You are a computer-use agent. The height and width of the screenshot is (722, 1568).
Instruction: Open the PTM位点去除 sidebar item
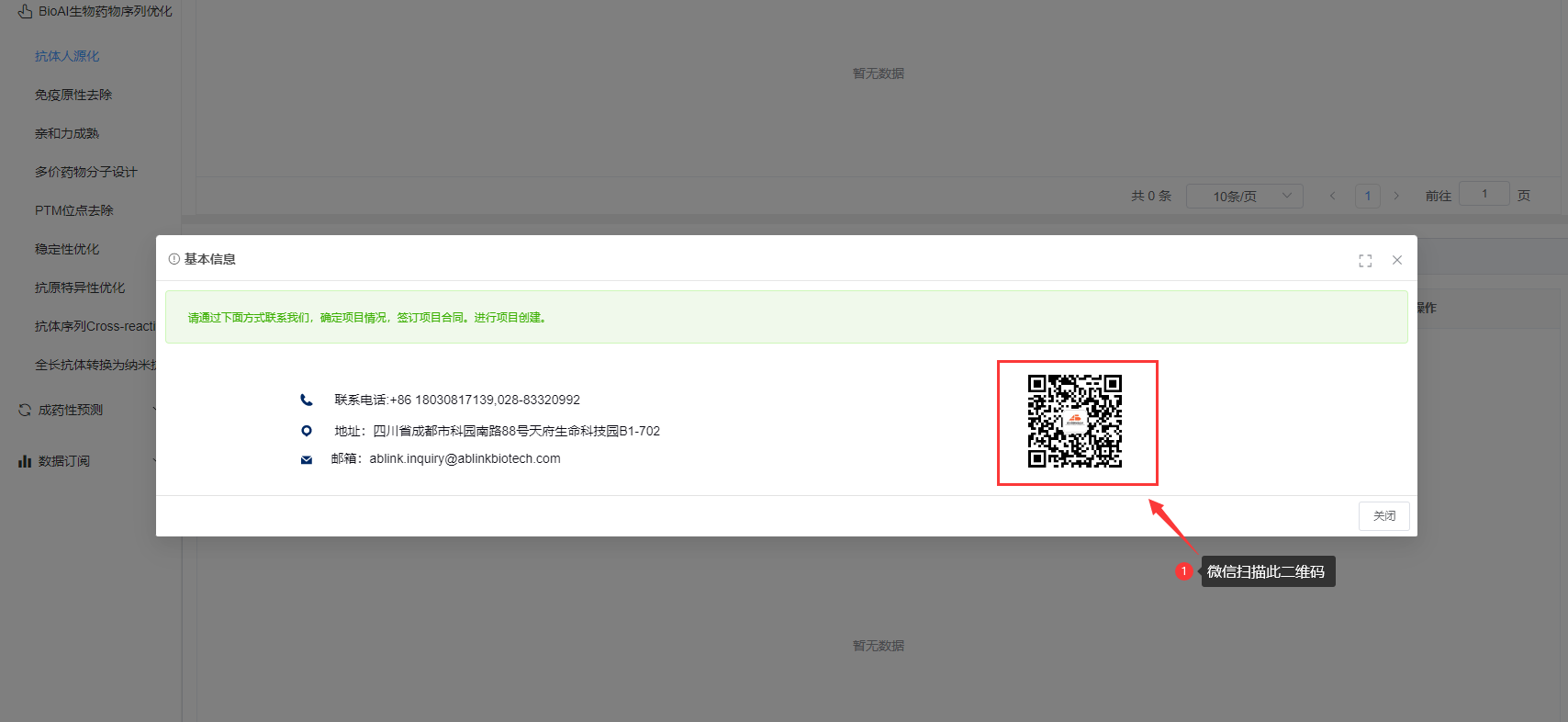pos(74,210)
